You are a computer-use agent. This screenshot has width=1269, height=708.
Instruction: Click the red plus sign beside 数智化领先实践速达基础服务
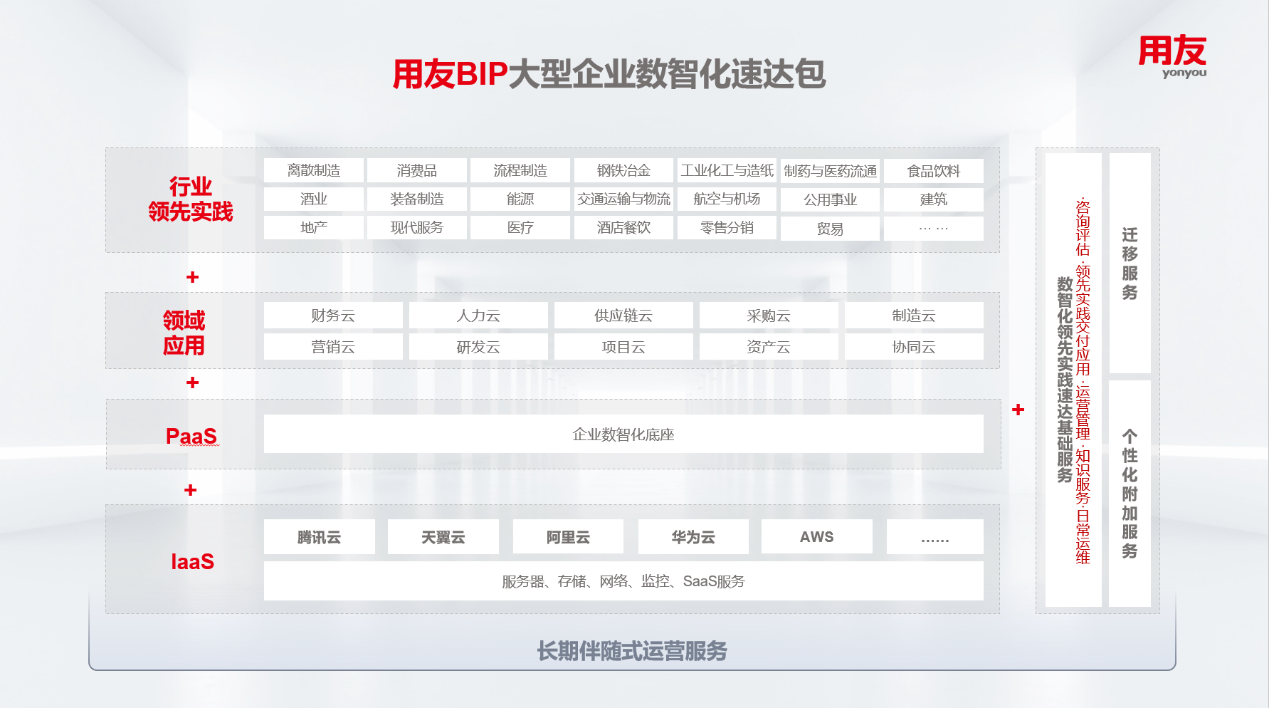[x=1018, y=409]
